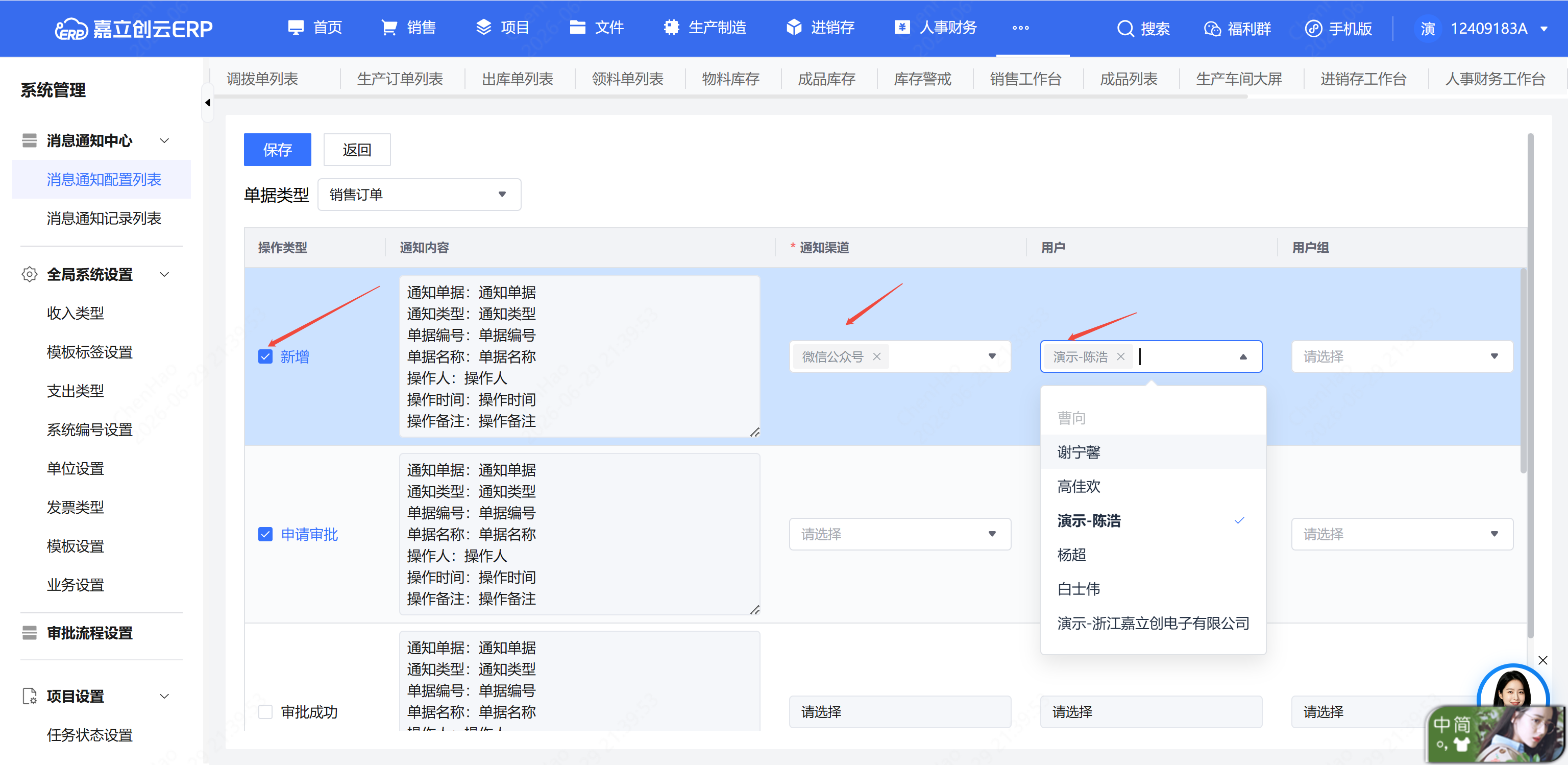The height and width of the screenshot is (765, 1568).
Task: Collapse the 全局系统设置 chevron
Action: point(164,274)
